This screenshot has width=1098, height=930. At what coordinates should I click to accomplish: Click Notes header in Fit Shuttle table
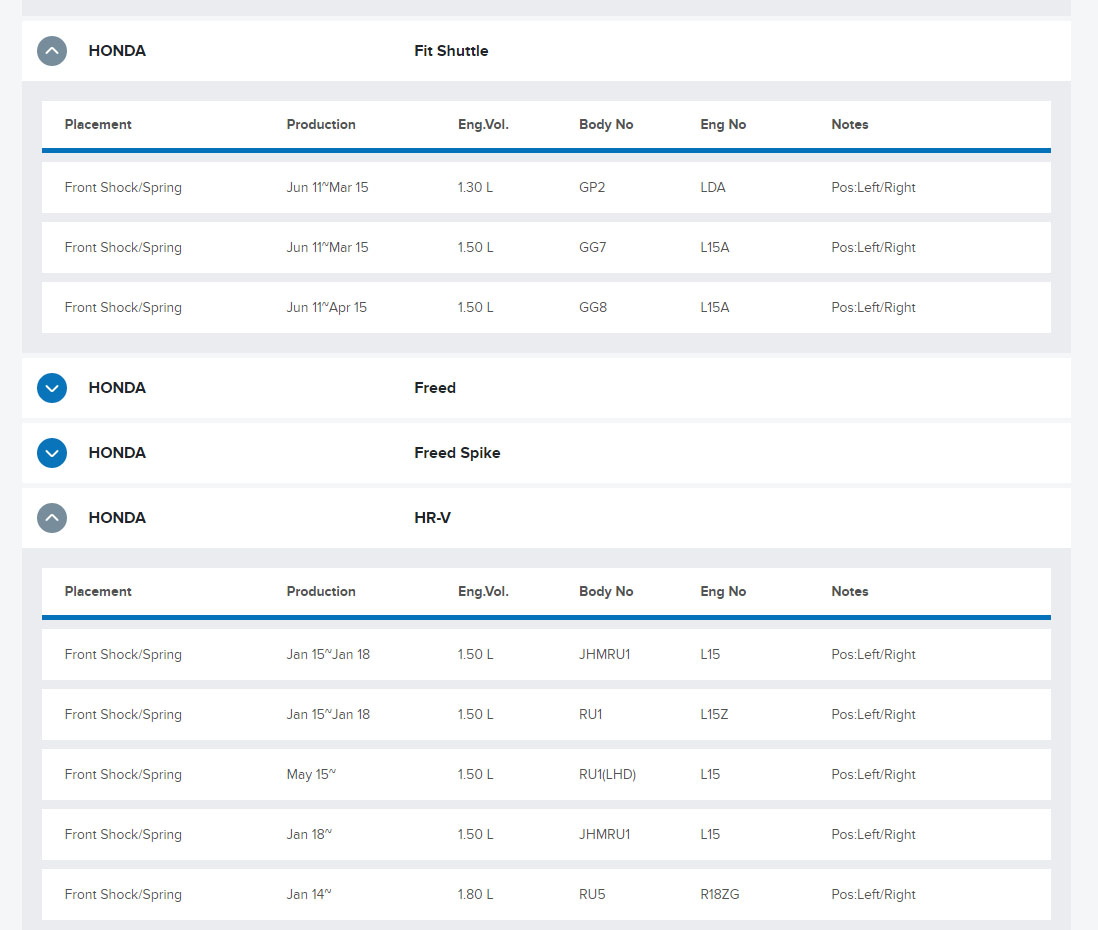point(849,125)
